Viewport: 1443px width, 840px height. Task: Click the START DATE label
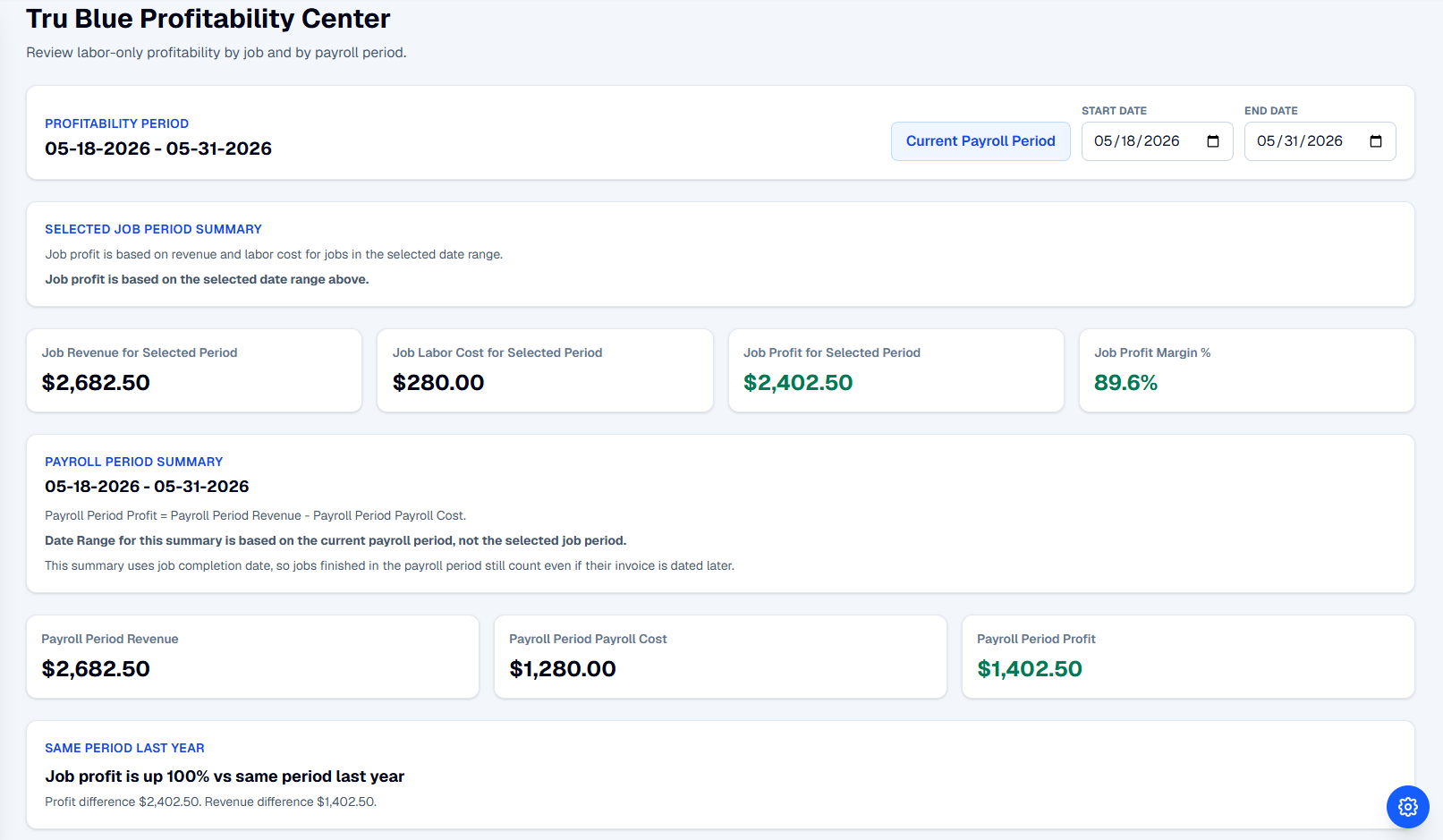pyautogui.click(x=1114, y=111)
